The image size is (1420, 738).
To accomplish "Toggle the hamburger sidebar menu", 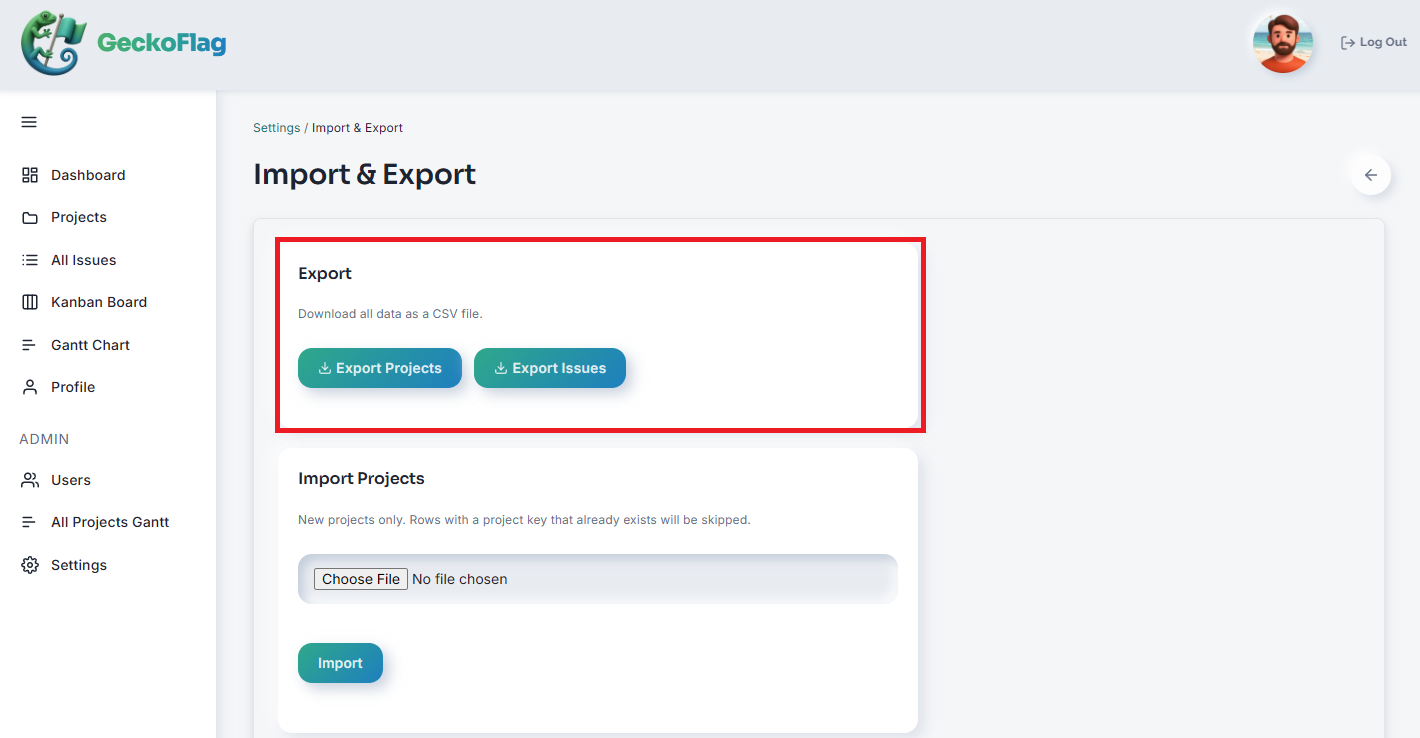I will point(29,122).
